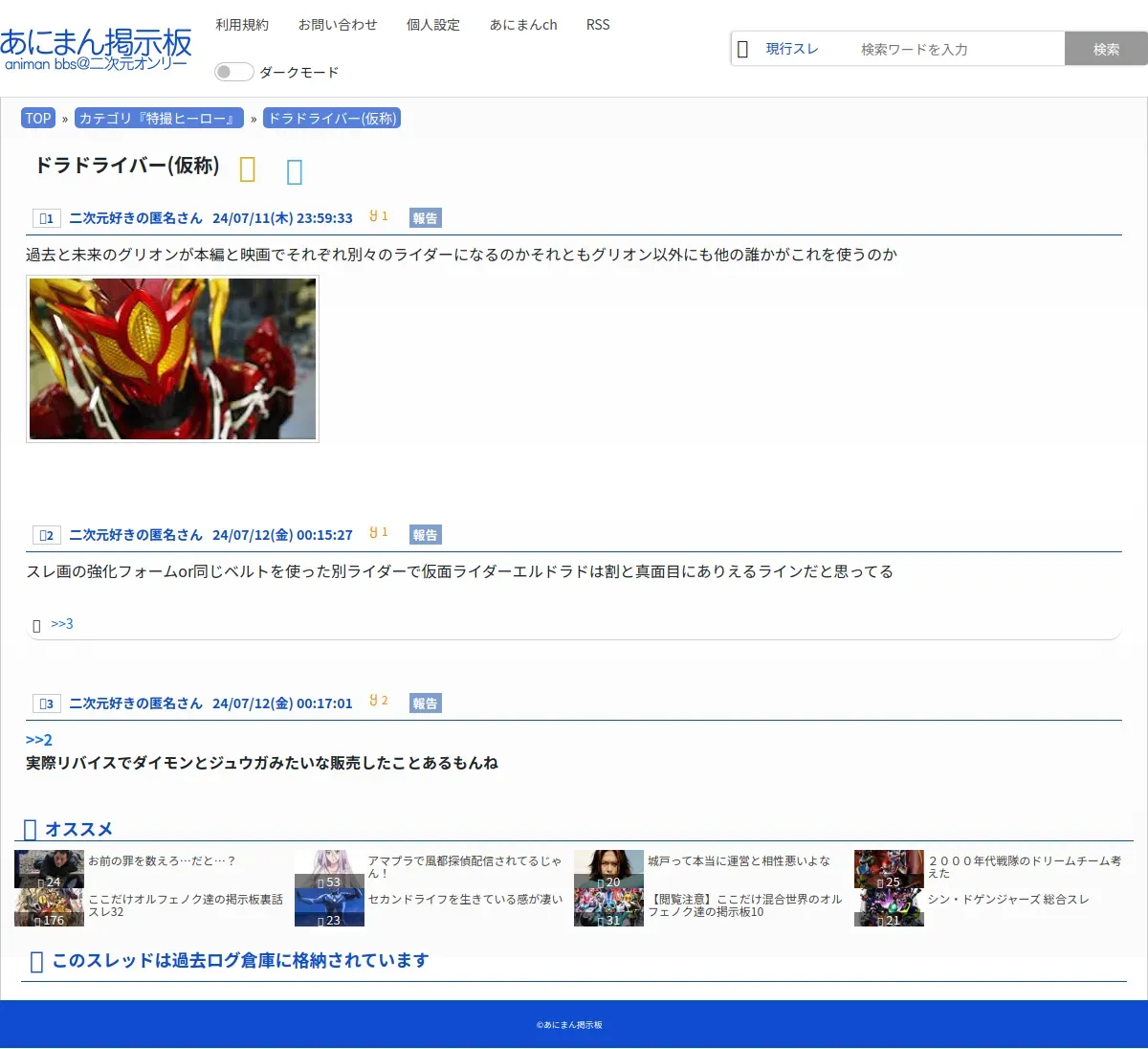Click the thumbnail showing 23 replies
1148x1049 pixels.
(329, 907)
